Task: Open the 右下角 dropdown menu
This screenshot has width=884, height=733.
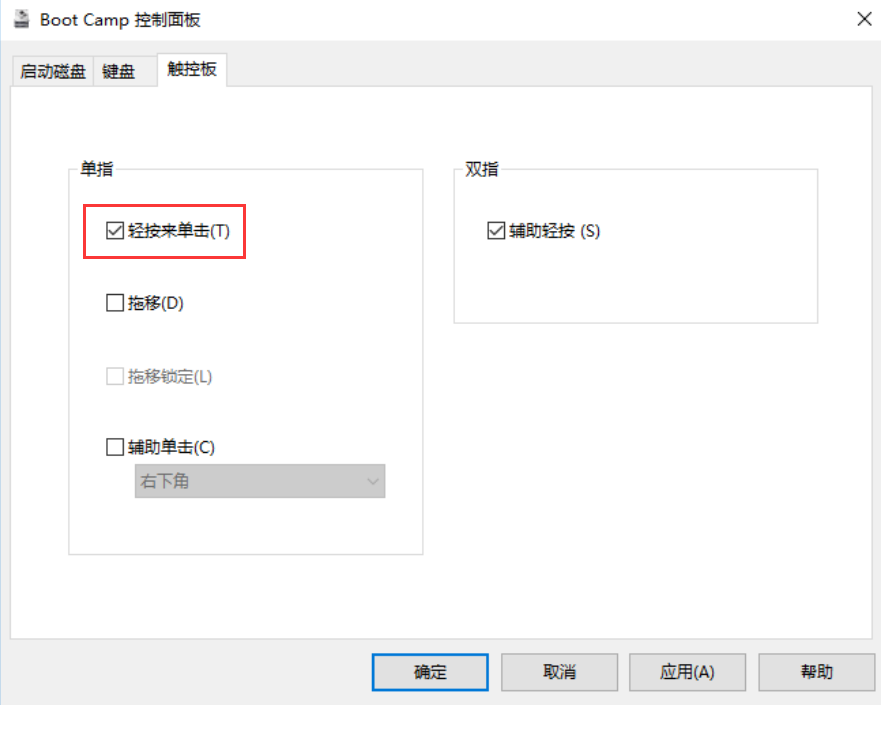Action: pos(260,481)
